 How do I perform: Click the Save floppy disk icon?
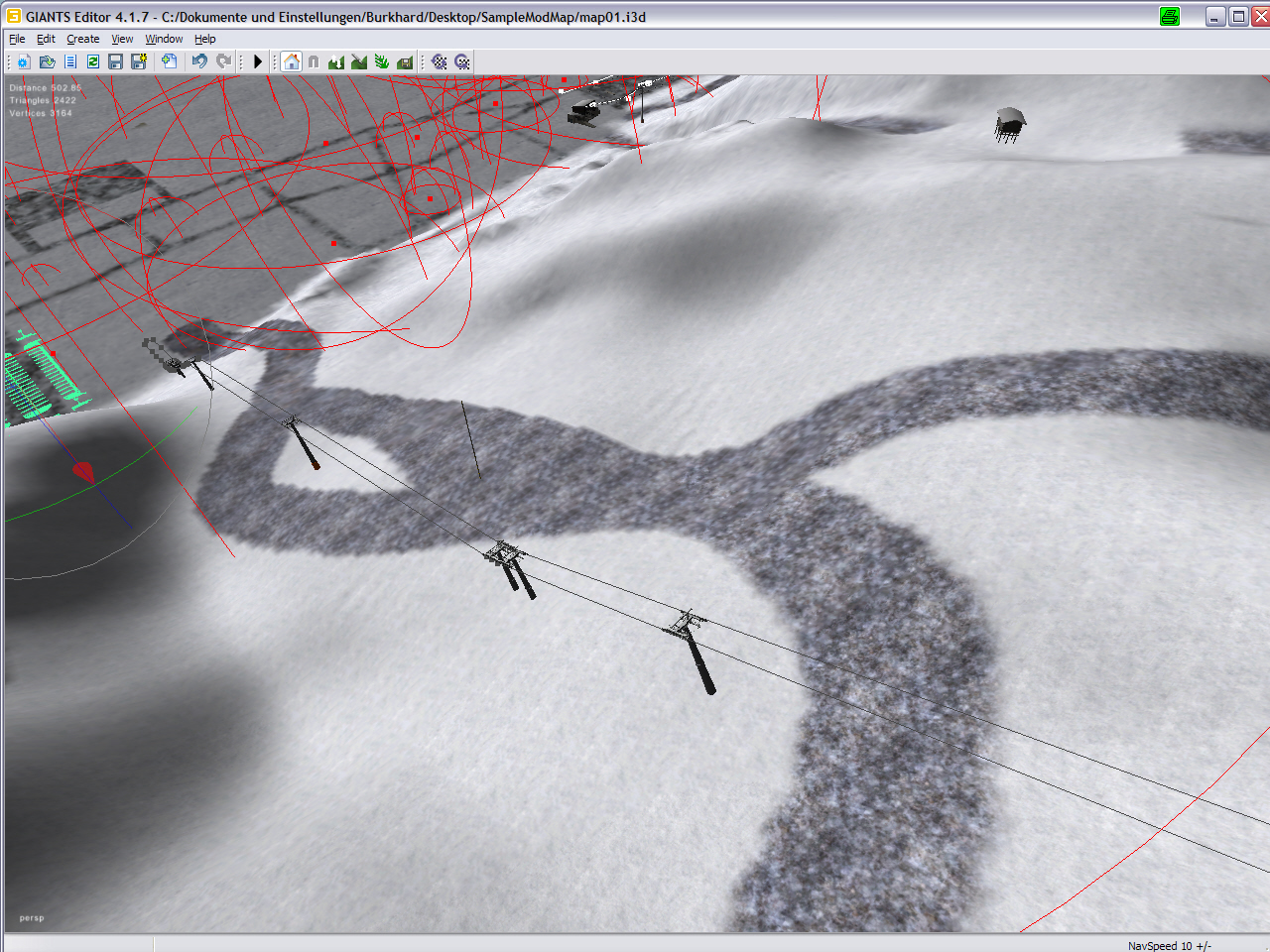click(116, 61)
